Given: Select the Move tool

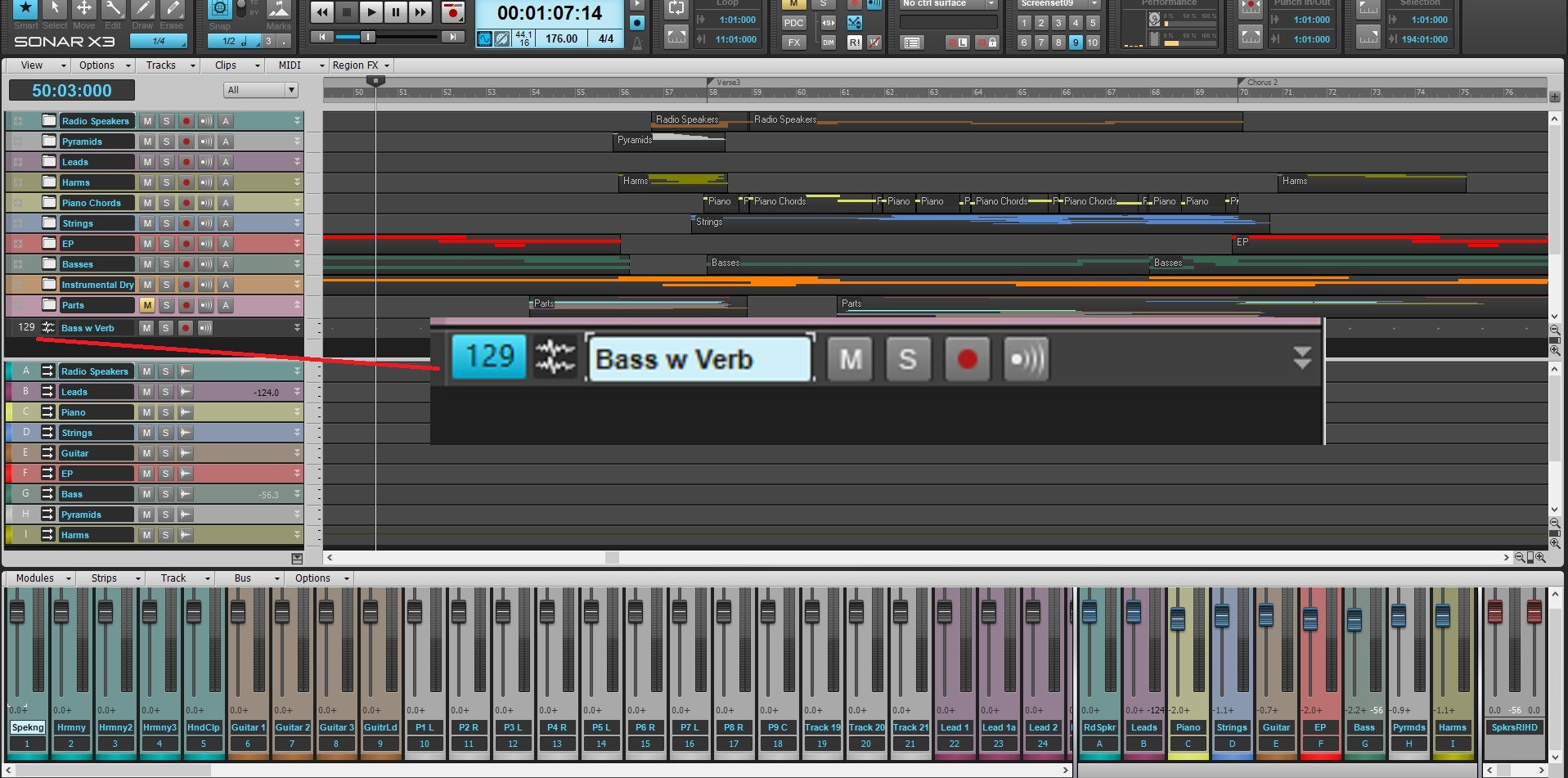Looking at the screenshot, I should pos(83,10).
